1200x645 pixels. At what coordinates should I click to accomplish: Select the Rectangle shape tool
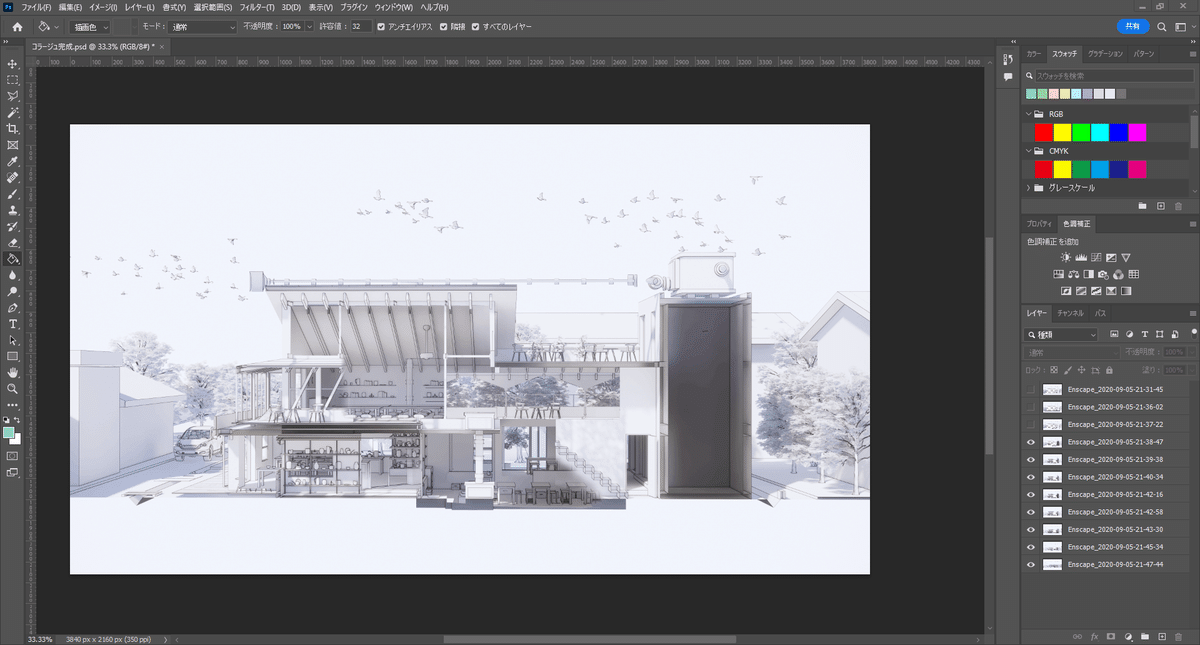[13, 356]
